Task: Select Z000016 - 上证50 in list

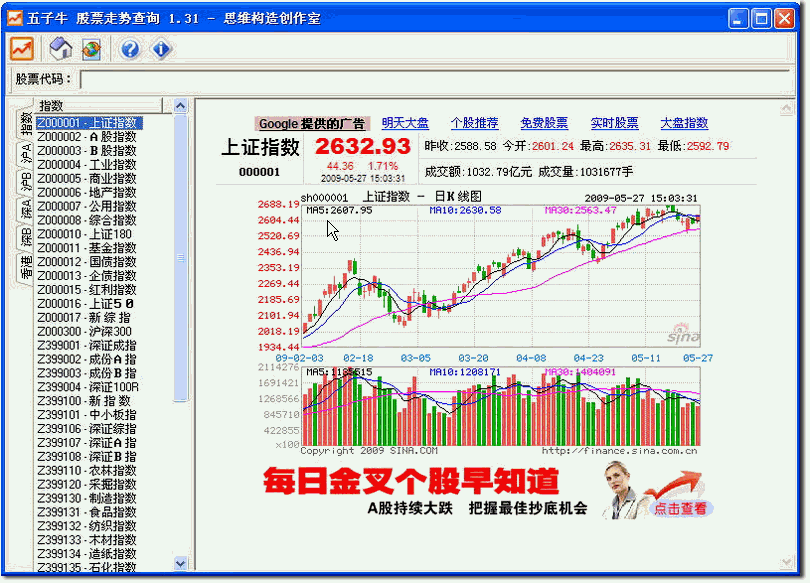Action: (x=86, y=304)
